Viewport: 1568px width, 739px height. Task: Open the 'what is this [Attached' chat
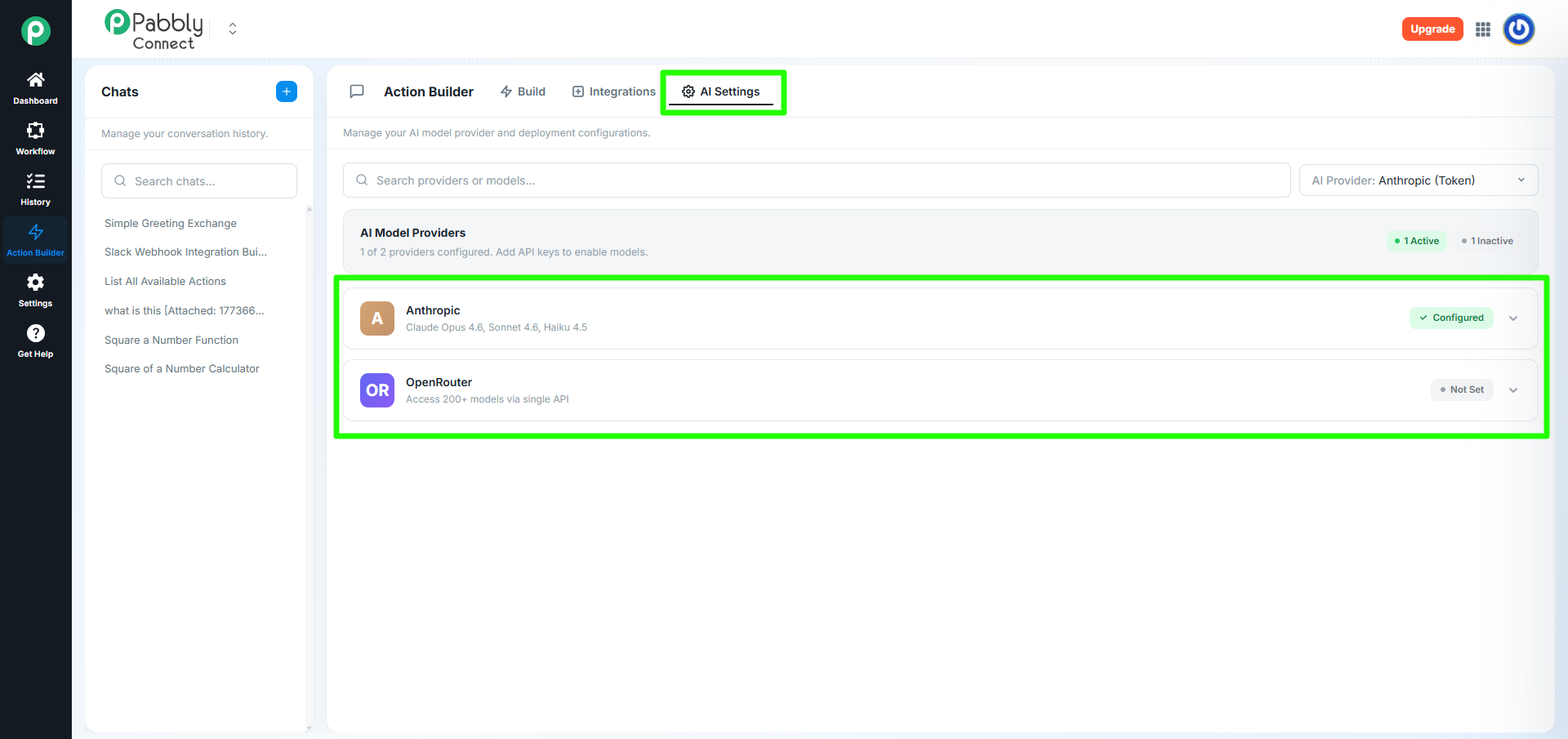click(185, 311)
